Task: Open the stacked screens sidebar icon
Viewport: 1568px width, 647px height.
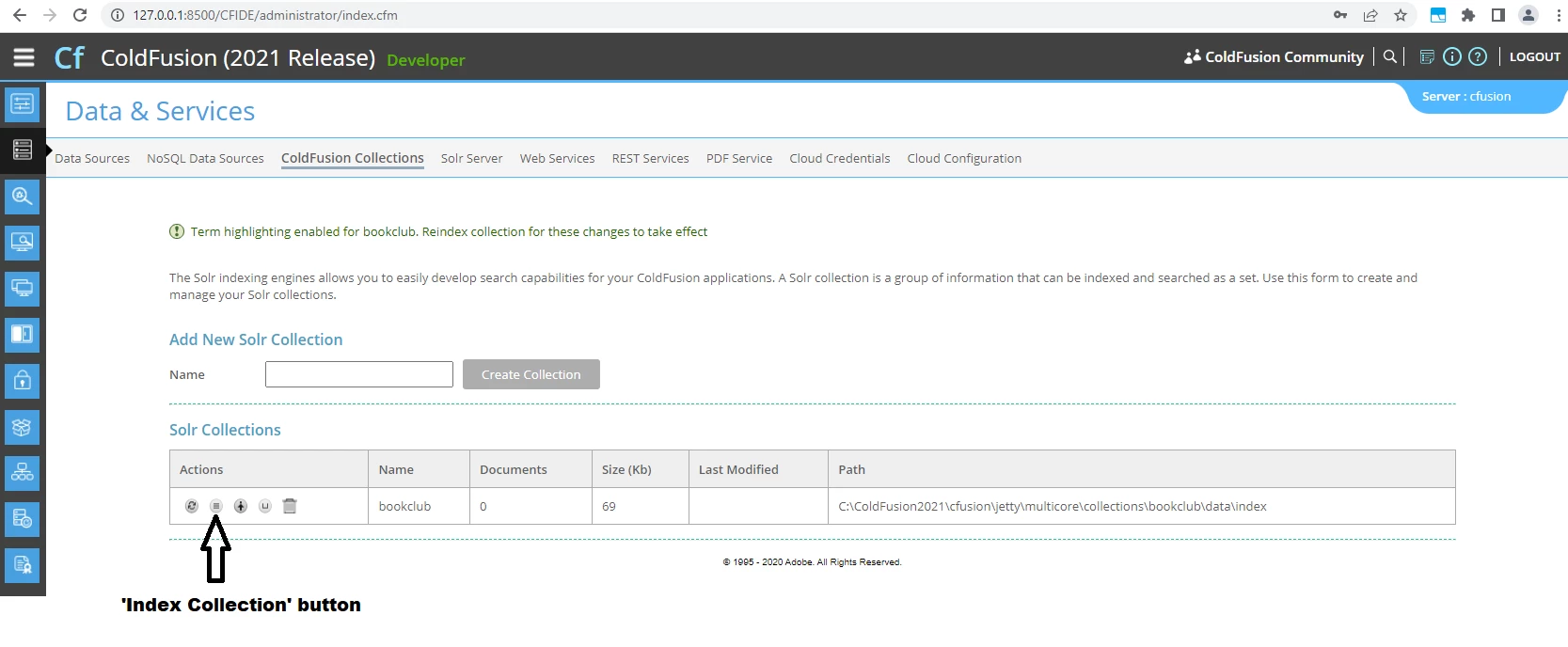Action: 23,288
